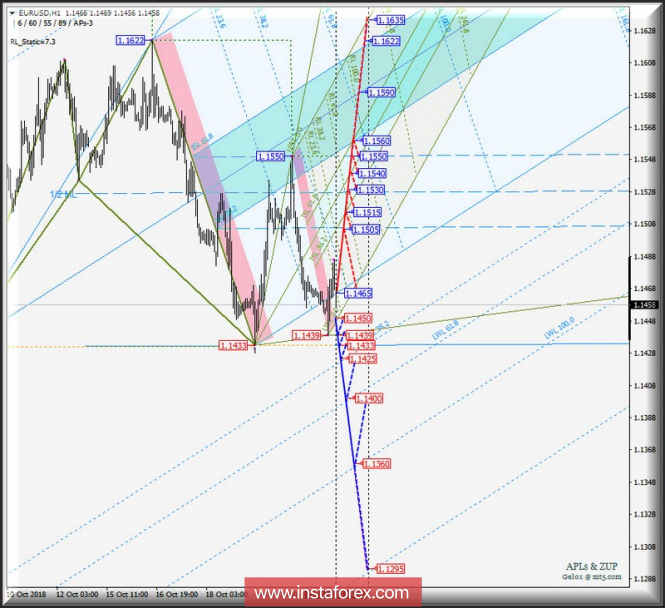Open the chart menu triangle beside EURUSD,H1

pos(12,13)
